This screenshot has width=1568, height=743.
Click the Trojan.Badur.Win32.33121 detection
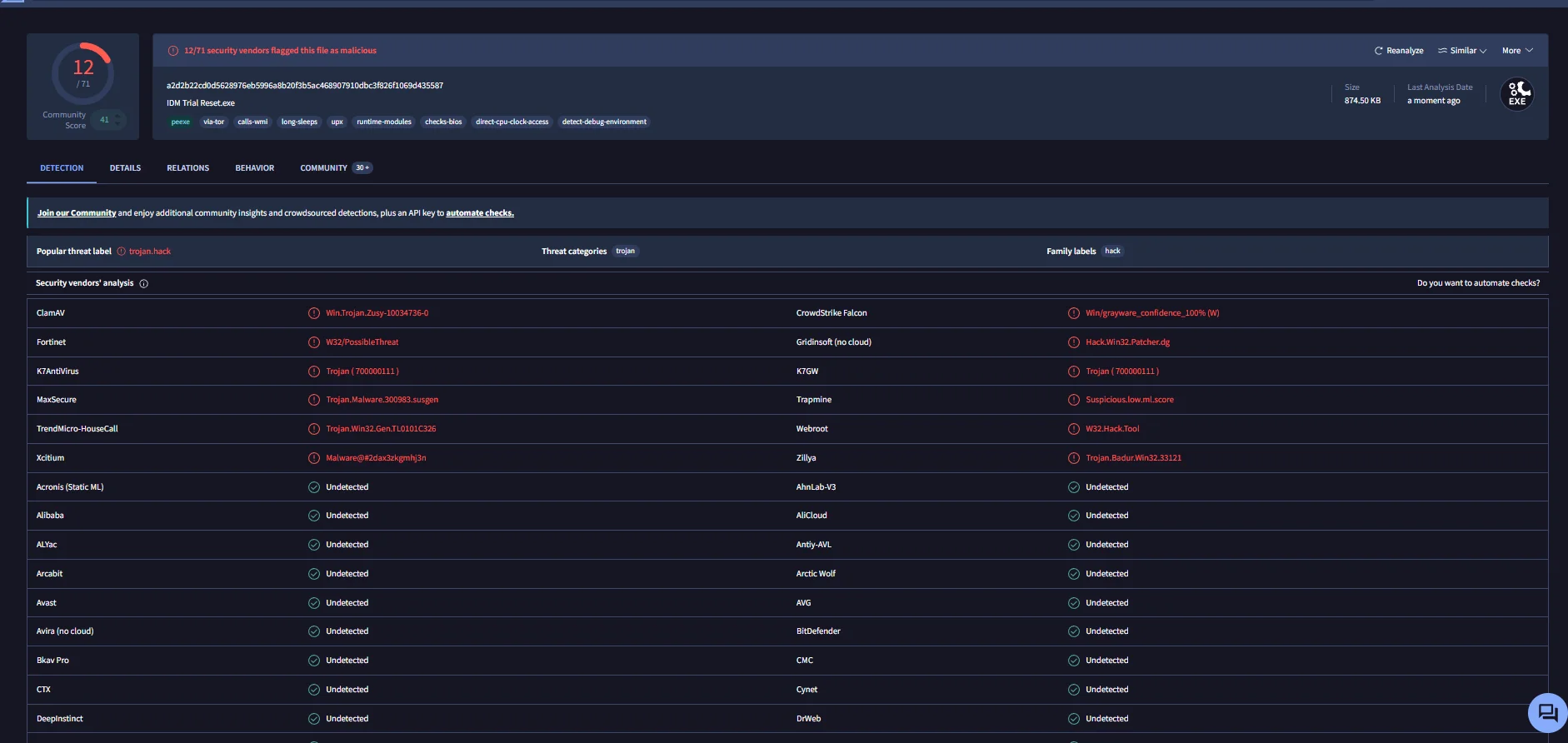[x=1133, y=458]
